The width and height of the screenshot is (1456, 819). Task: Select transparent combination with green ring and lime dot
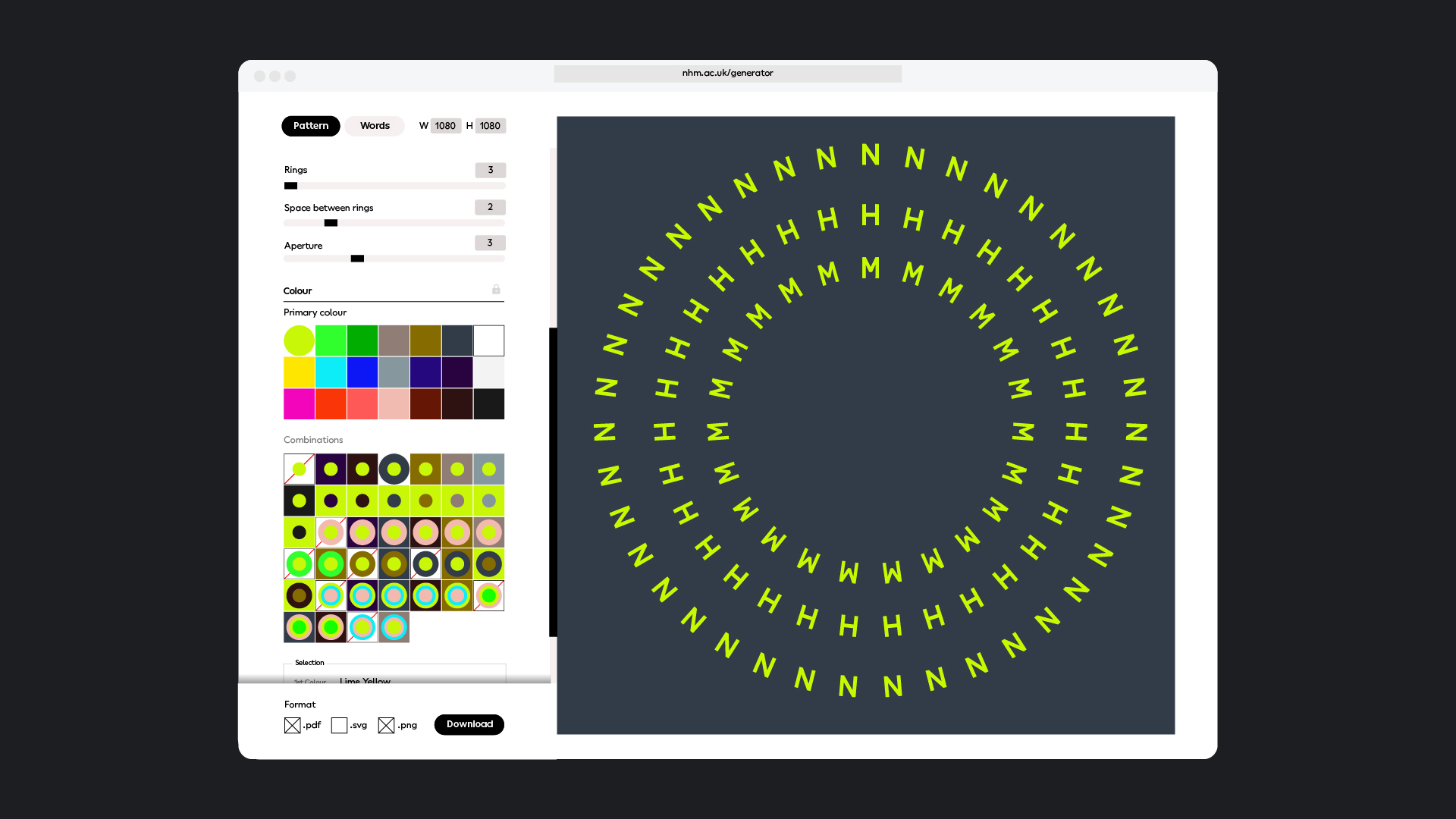(299, 564)
